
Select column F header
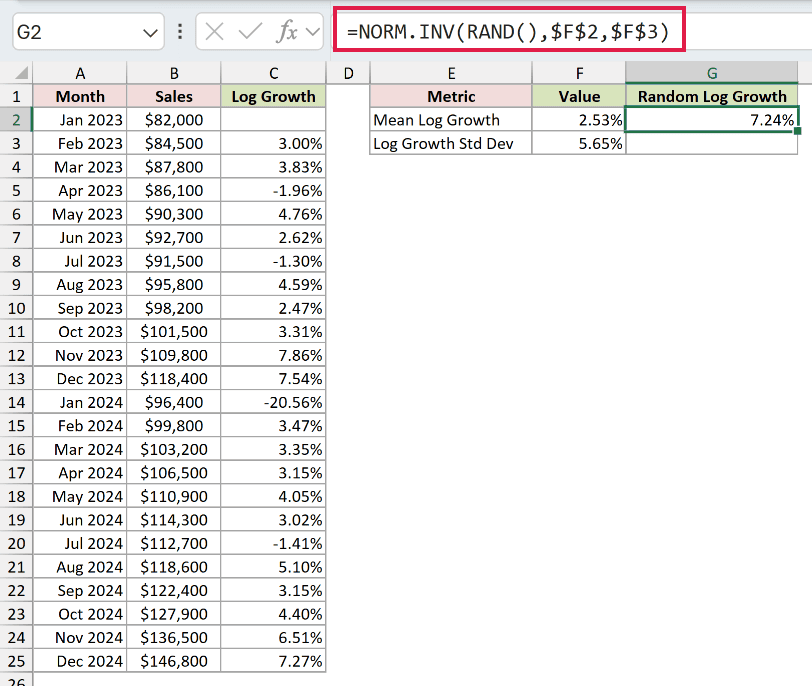[579, 73]
